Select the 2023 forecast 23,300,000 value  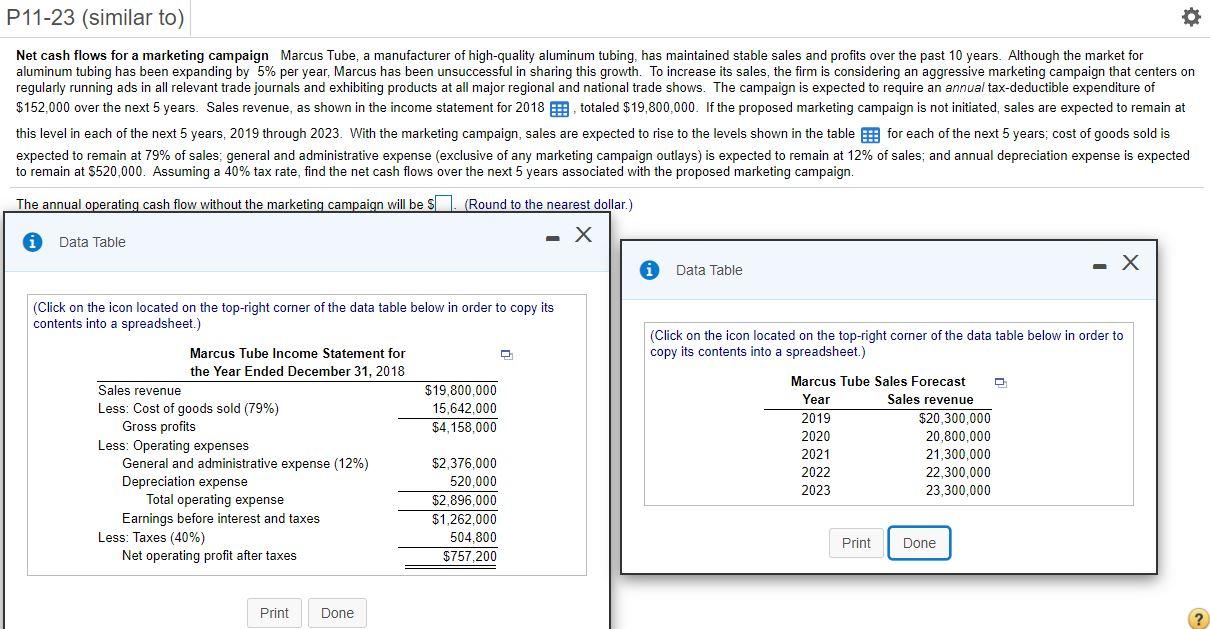point(958,491)
